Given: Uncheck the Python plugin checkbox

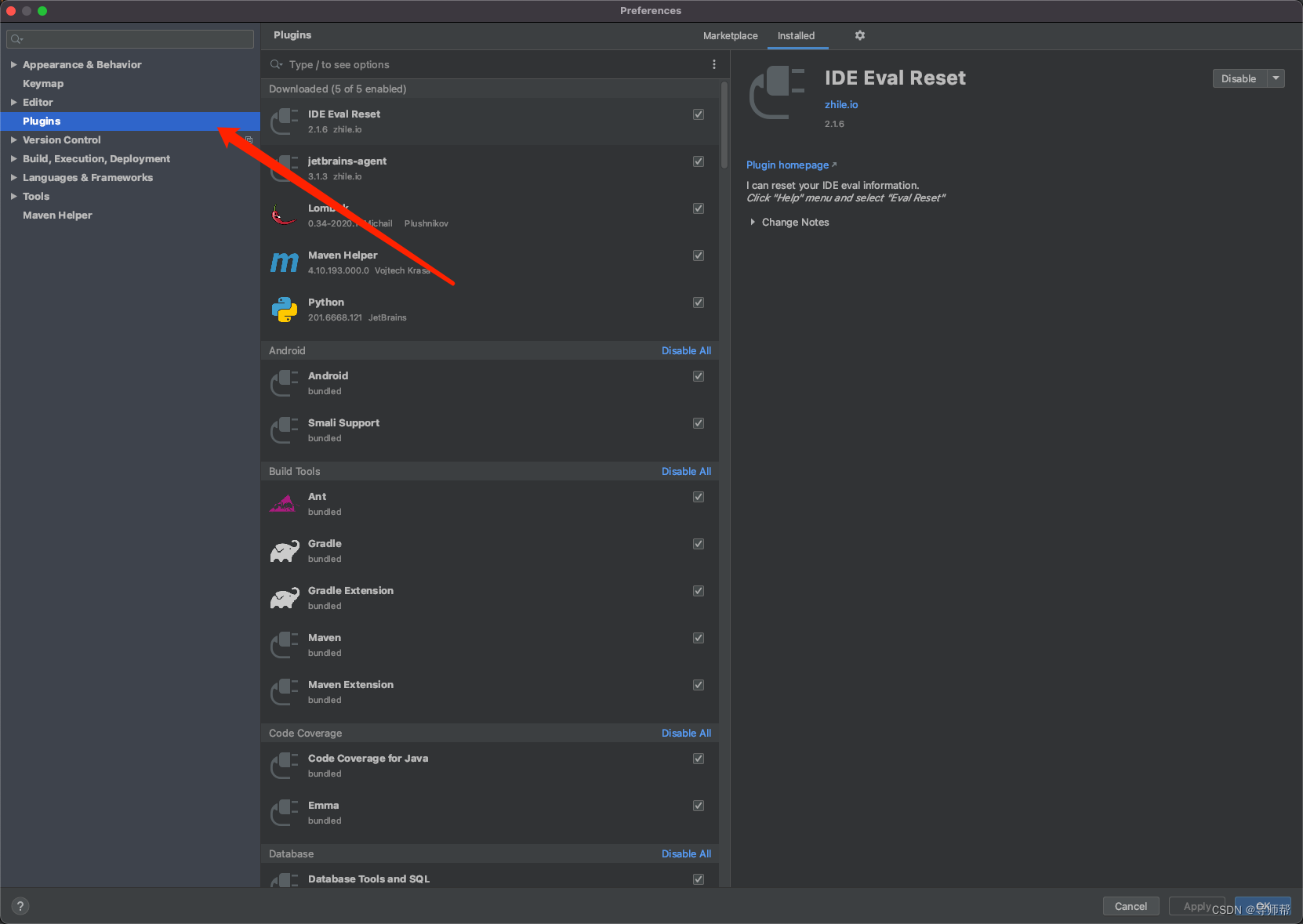Looking at the screenshot, I should pos(699,303).
